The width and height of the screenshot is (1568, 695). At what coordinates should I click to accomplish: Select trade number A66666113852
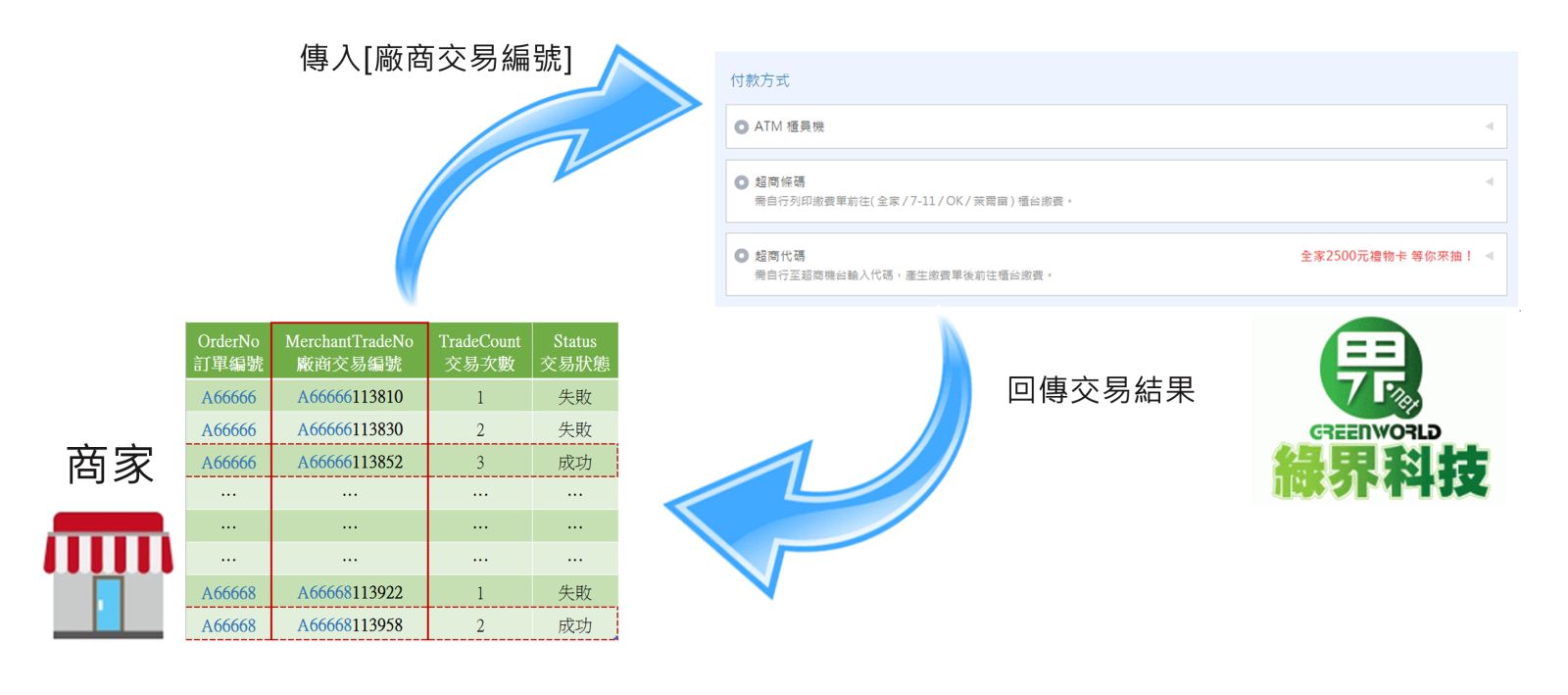click(x=350, y=462)
